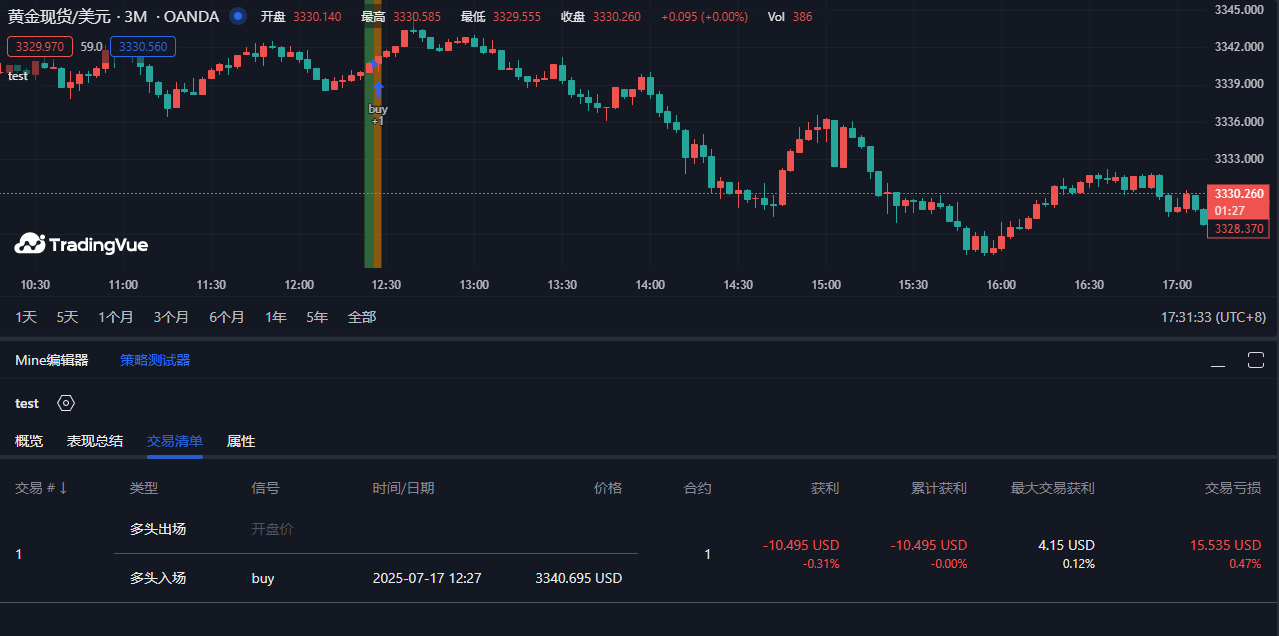This screenshot has width=1279, height=636.
Task: Click the blue market status dot next to OANDA
Action: (x=237, y=16)
